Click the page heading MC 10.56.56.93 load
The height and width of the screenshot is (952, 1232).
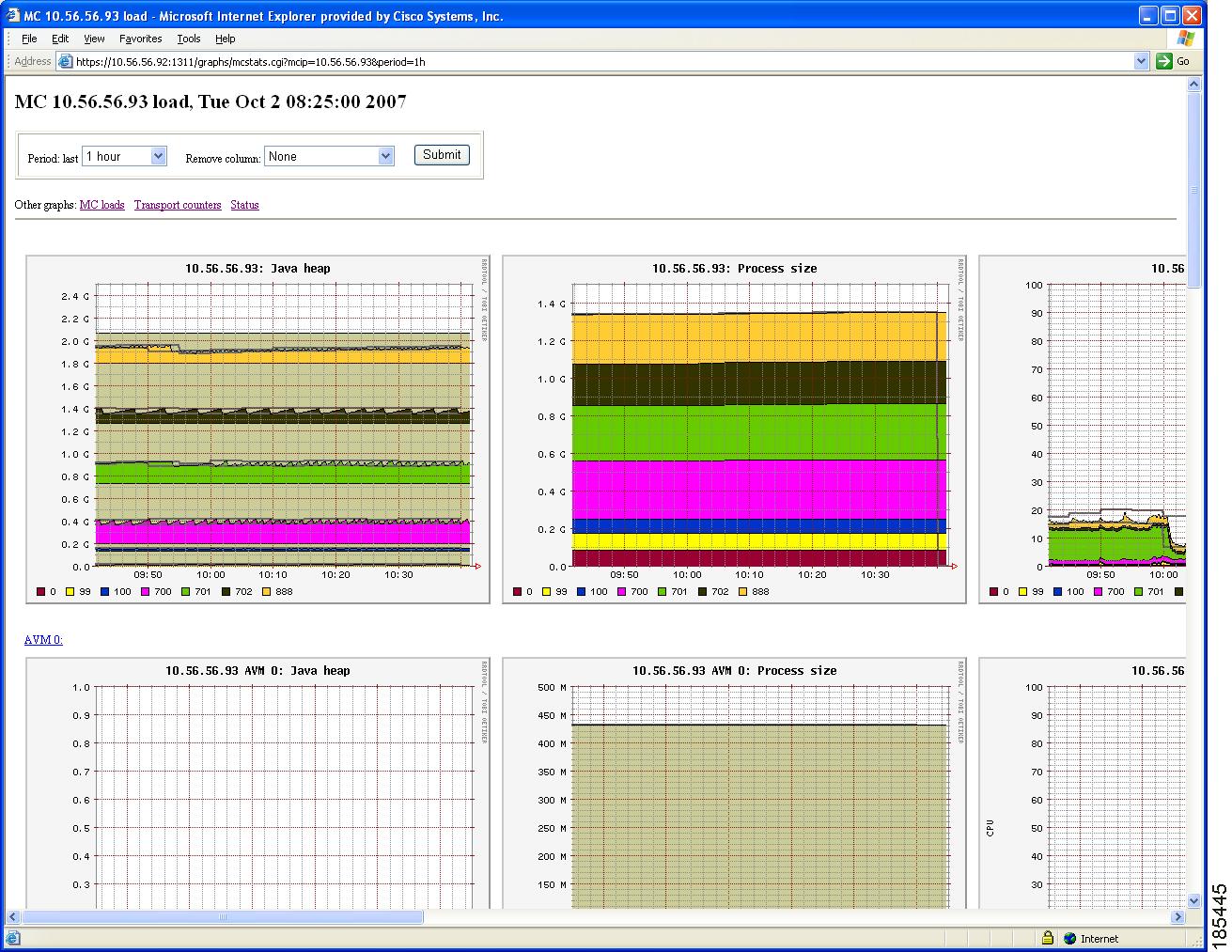pos(211,101)
